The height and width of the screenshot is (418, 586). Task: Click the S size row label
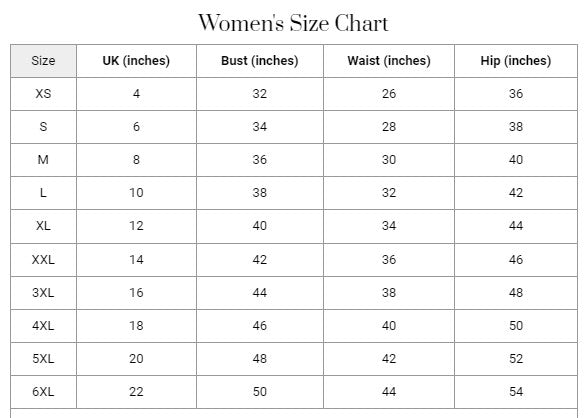(x=43, y=127)
